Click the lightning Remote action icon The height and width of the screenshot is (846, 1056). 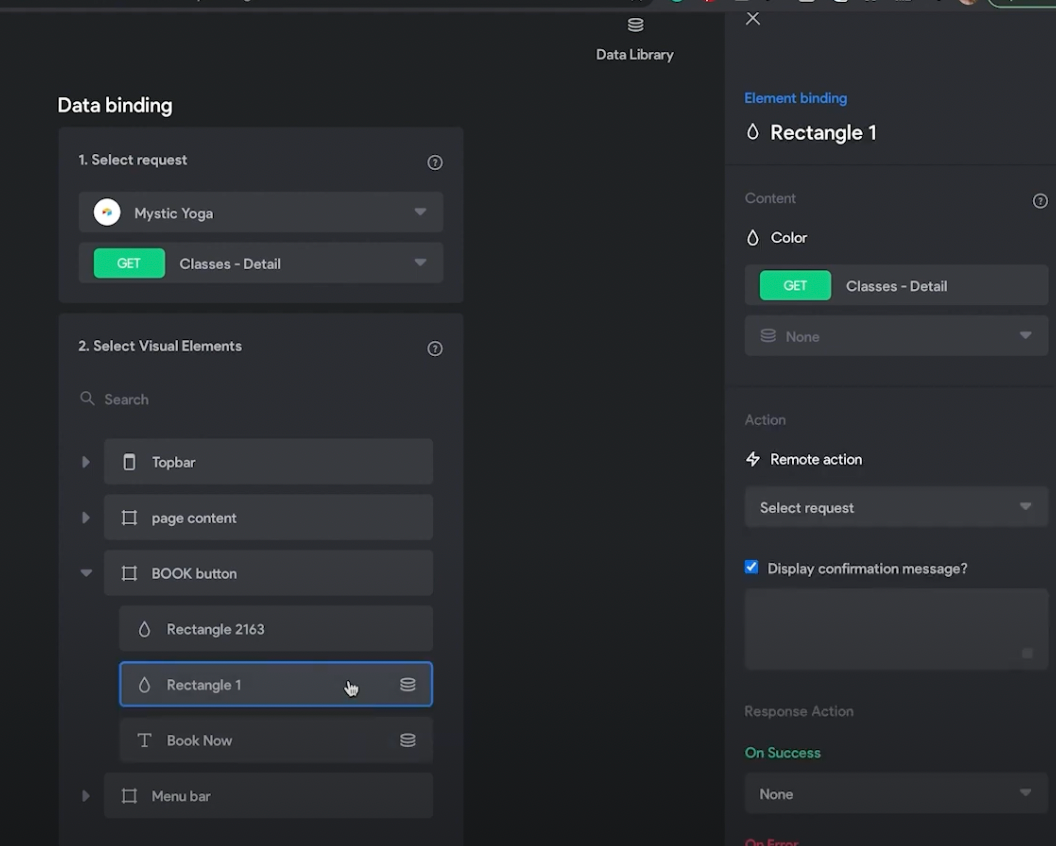tap(753, 459)
